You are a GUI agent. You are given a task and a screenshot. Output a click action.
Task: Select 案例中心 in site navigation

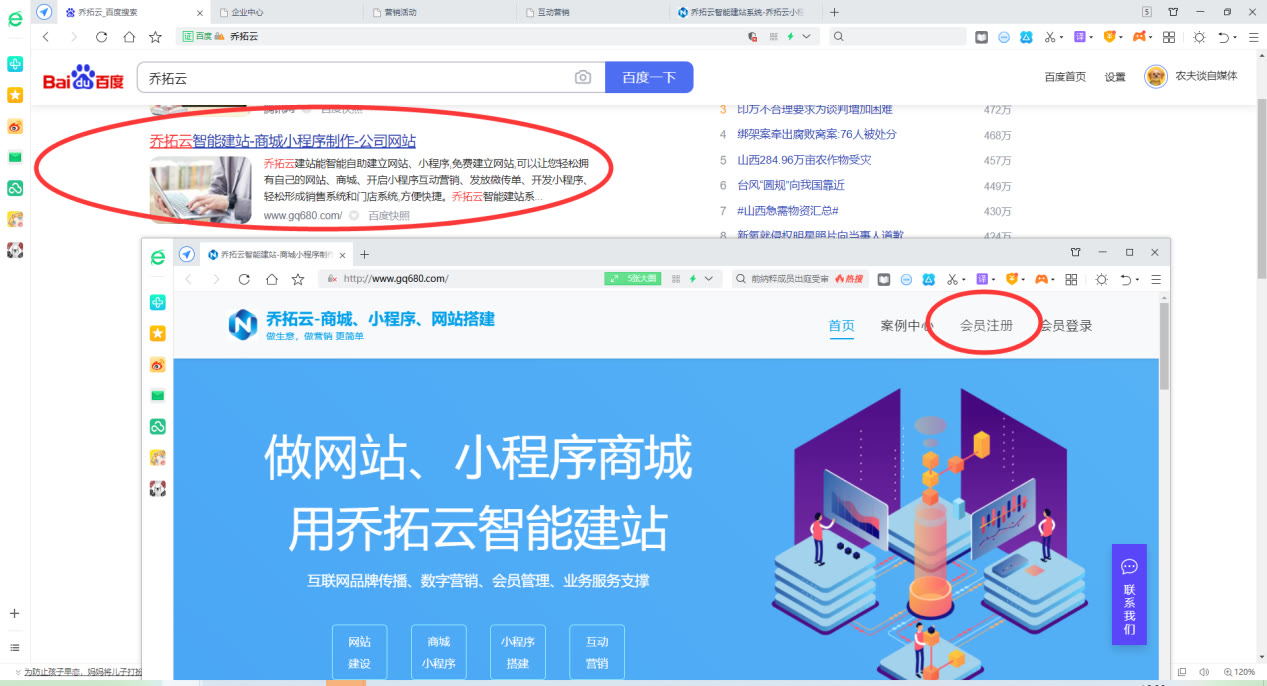[907, 325]
